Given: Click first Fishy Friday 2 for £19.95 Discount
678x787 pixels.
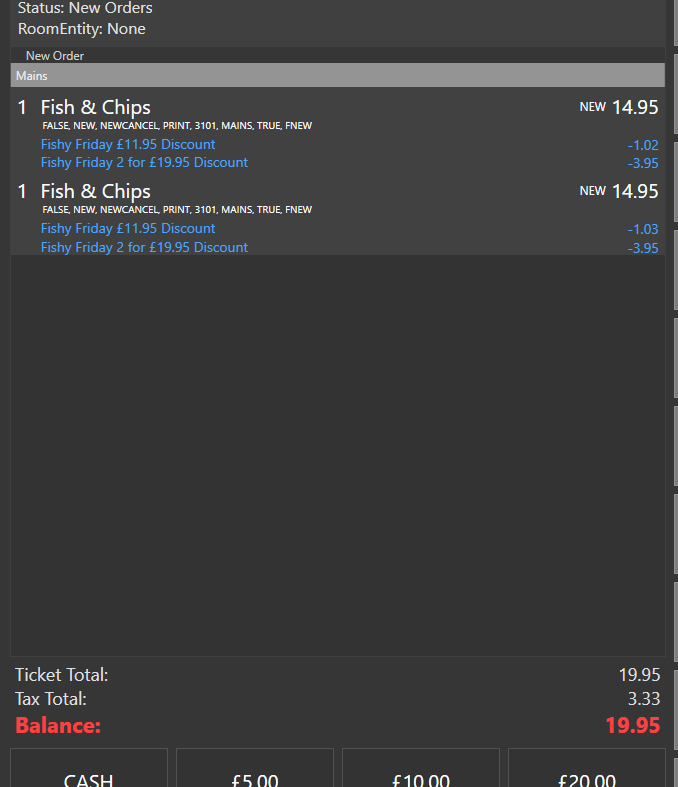Looking at the screenshot, I should click(145, 163).
